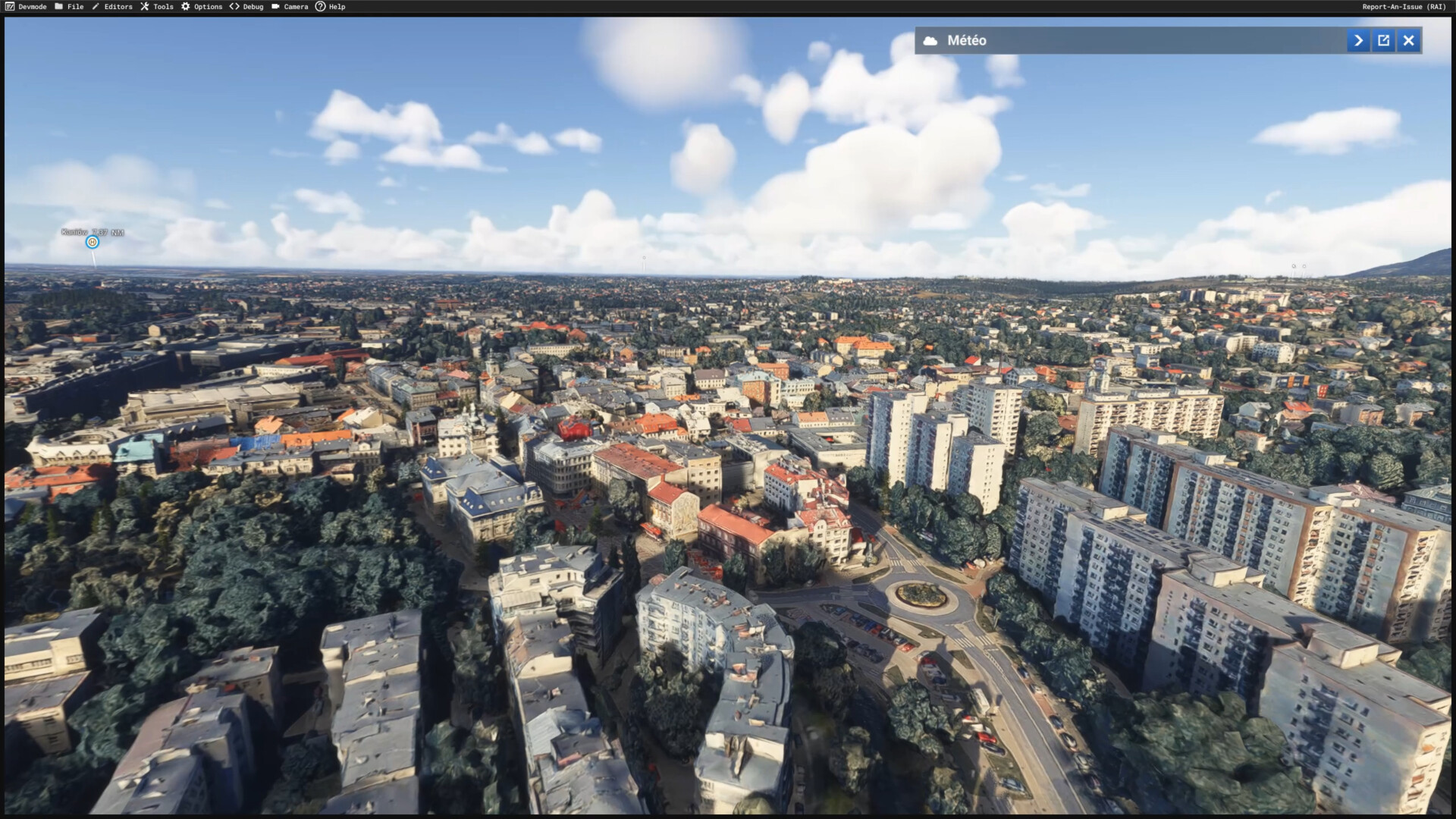
Task: Expand the Météo panel with chevron
Action: point(1358,41)
